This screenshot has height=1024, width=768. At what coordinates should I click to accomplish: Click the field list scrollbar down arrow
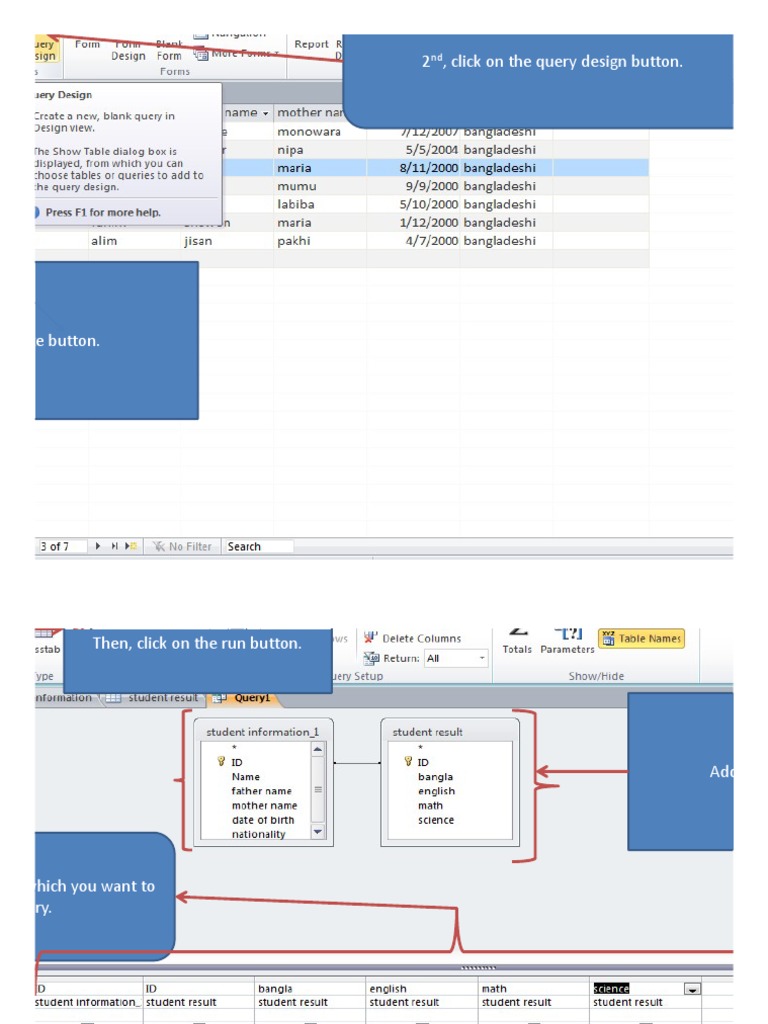(x=317, y=831)
